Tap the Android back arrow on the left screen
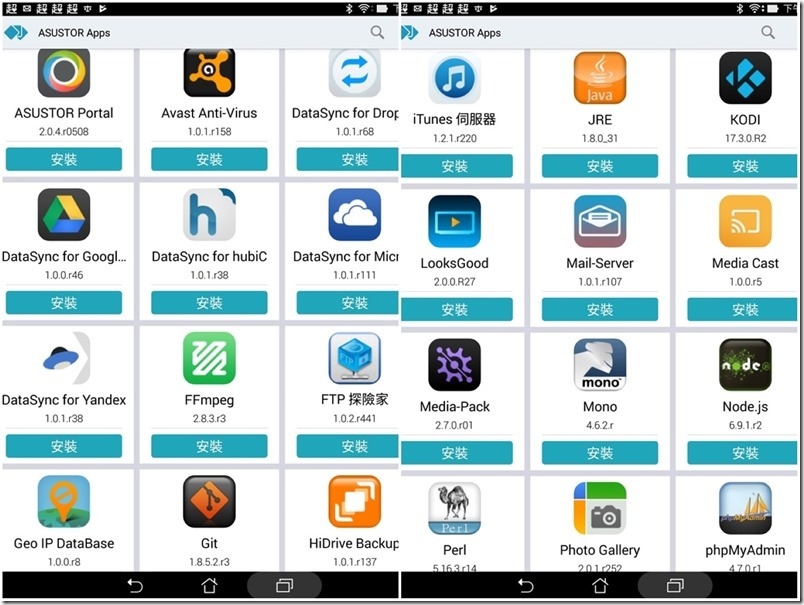The image size is (804, 605). [x=135, y=585]
